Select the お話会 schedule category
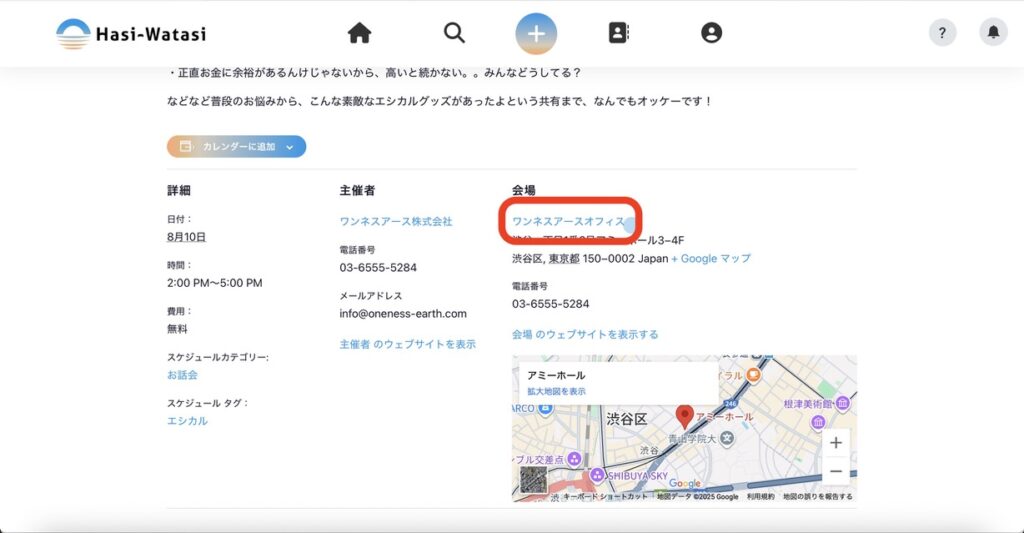 [x=182, y=375]
